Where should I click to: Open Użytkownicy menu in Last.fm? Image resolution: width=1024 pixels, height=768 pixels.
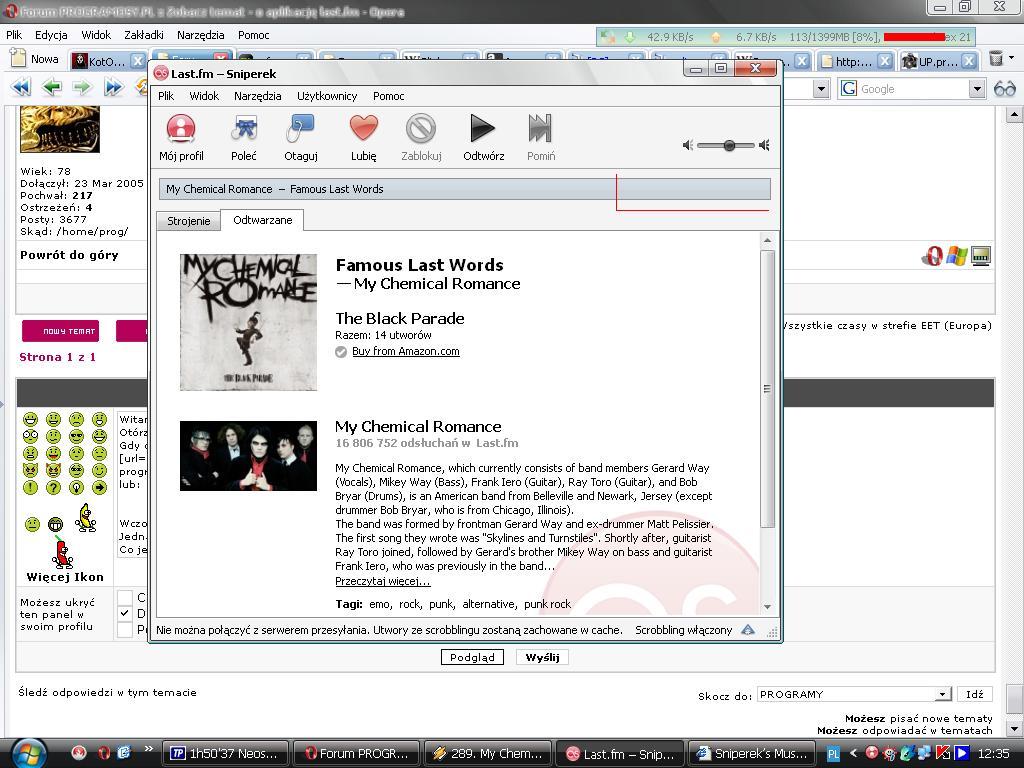327,96
